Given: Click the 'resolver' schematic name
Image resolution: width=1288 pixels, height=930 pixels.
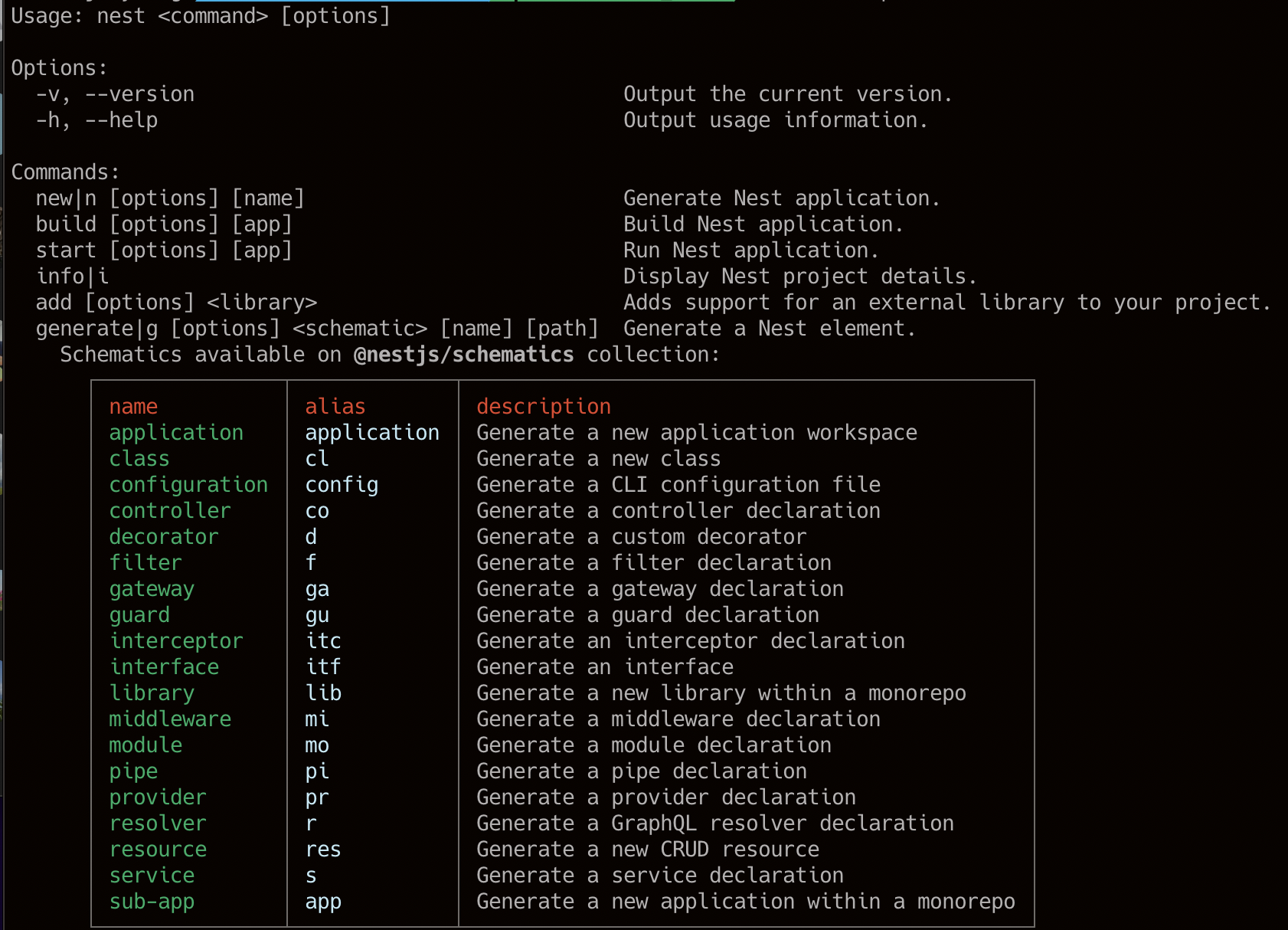Looking at the screenshot, I should pyautogui.click(x=158, y=824).
